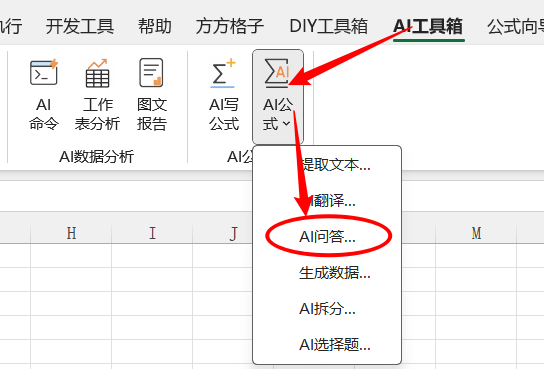Viewport: 544px width, 369px height.
Task: Open the 公式向导 ribbon tab
Action: tap(516, 26)
